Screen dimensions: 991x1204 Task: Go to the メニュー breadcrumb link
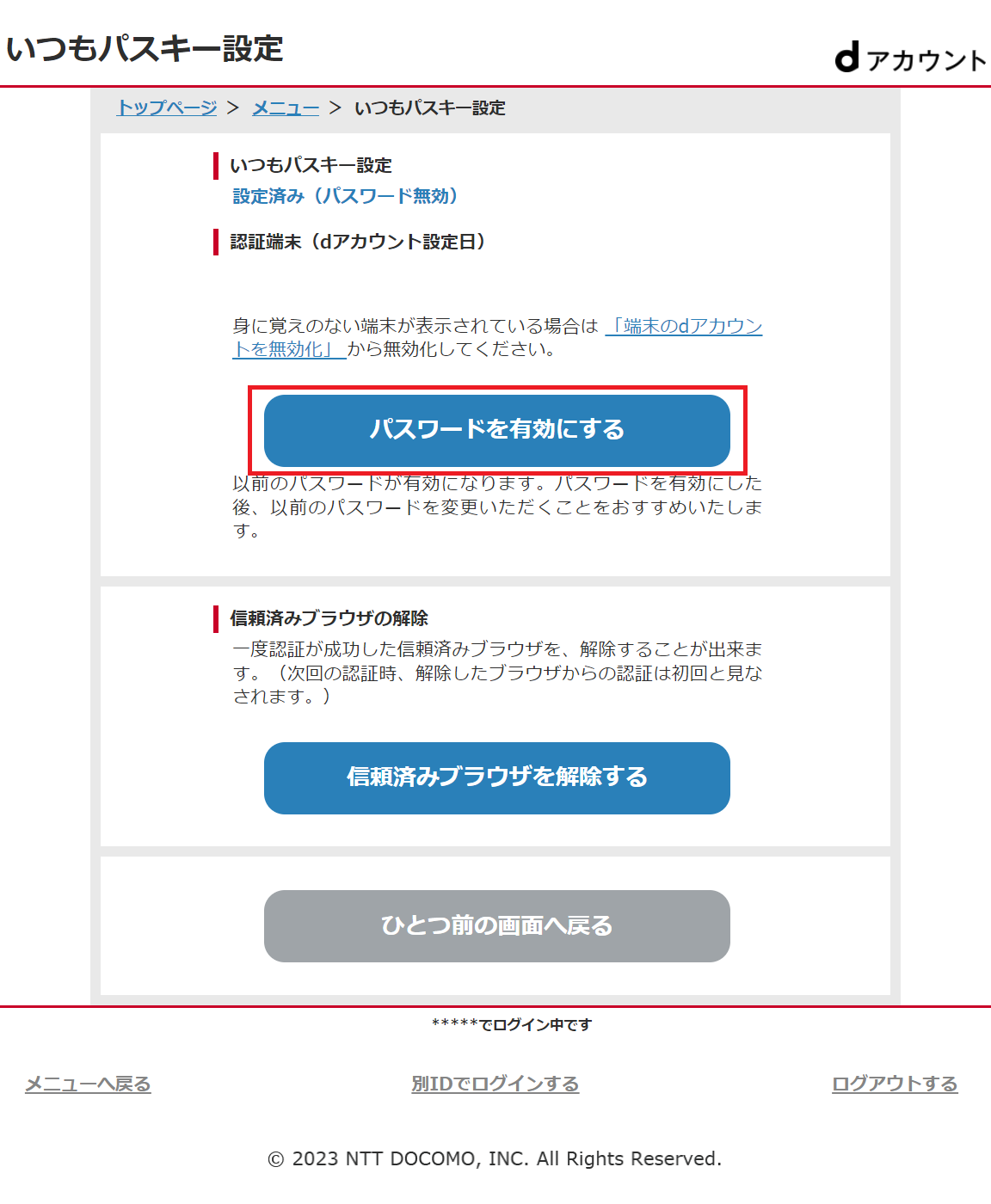(x=286, y=107)
